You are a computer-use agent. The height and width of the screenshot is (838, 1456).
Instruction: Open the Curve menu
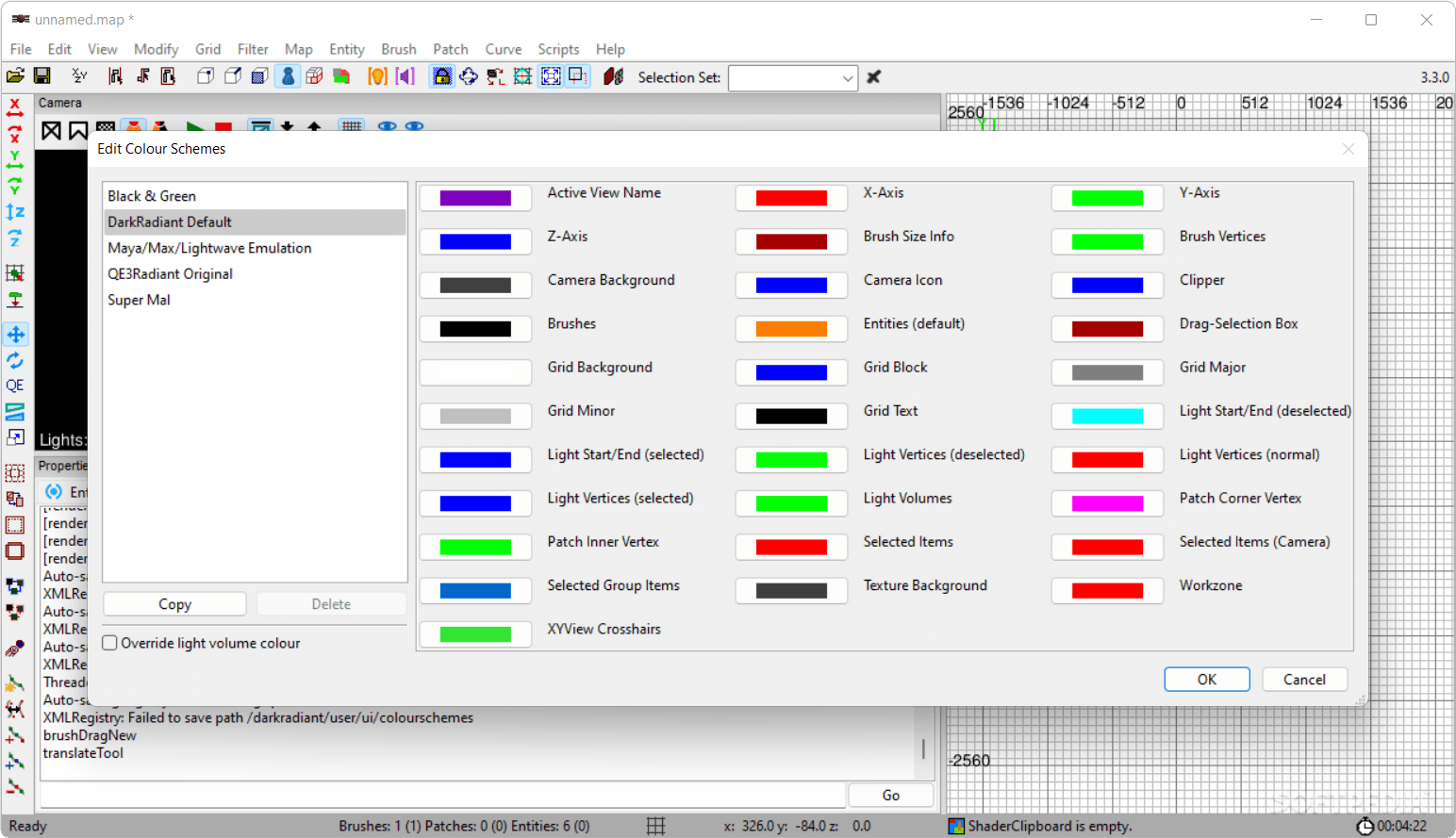pos(504,49)
